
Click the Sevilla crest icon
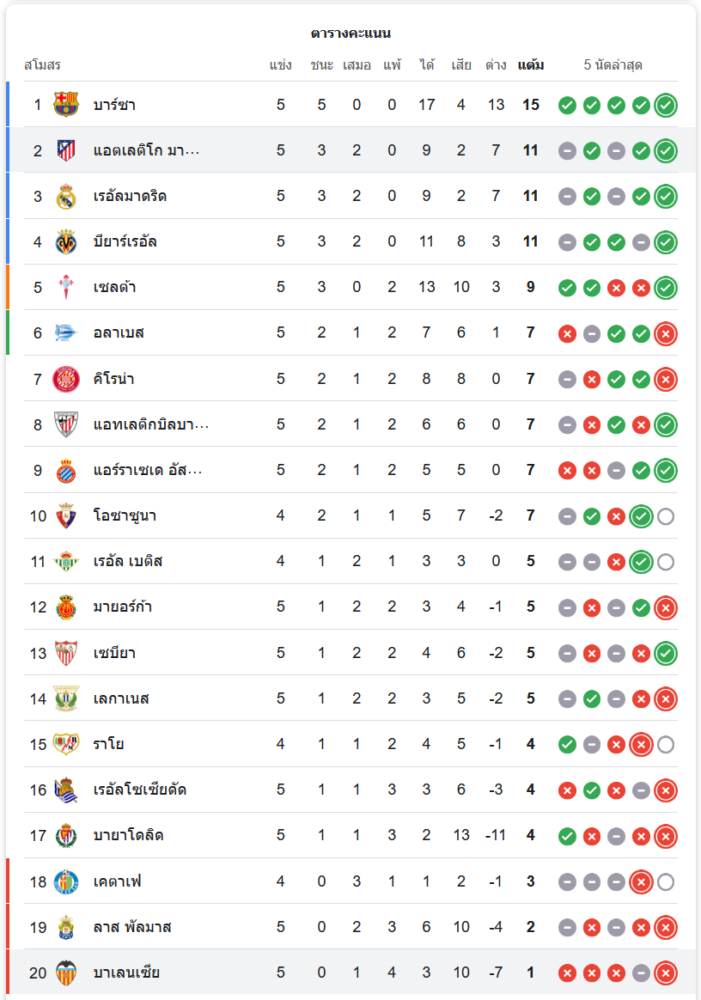(x=66, y=653)
